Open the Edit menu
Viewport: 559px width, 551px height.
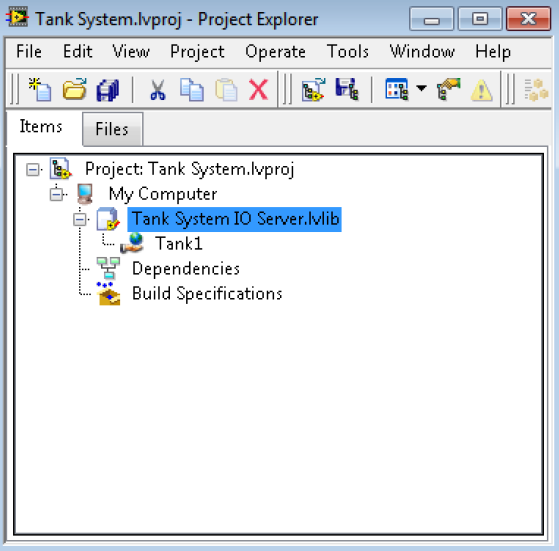[x=78, y=52]
